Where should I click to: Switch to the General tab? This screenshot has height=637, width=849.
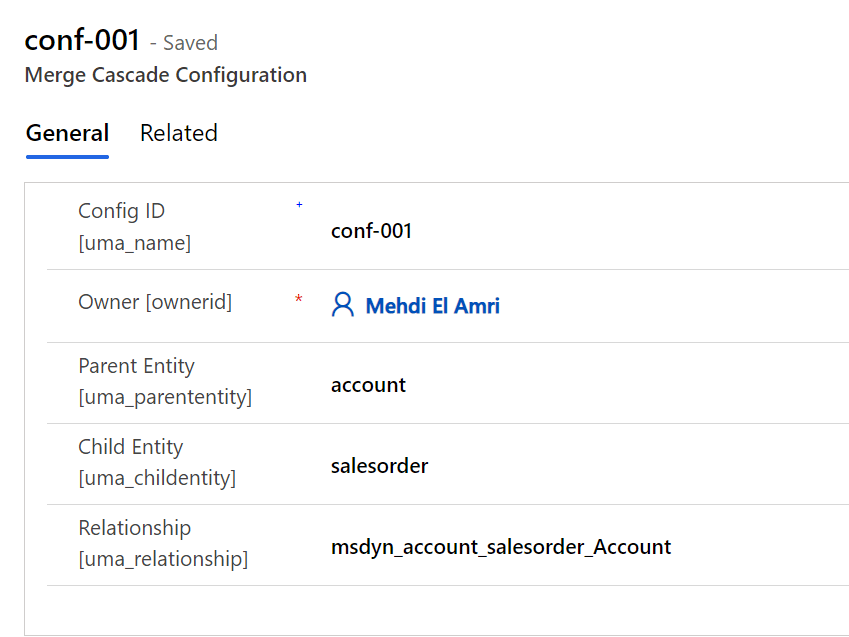tap(67, 134)
